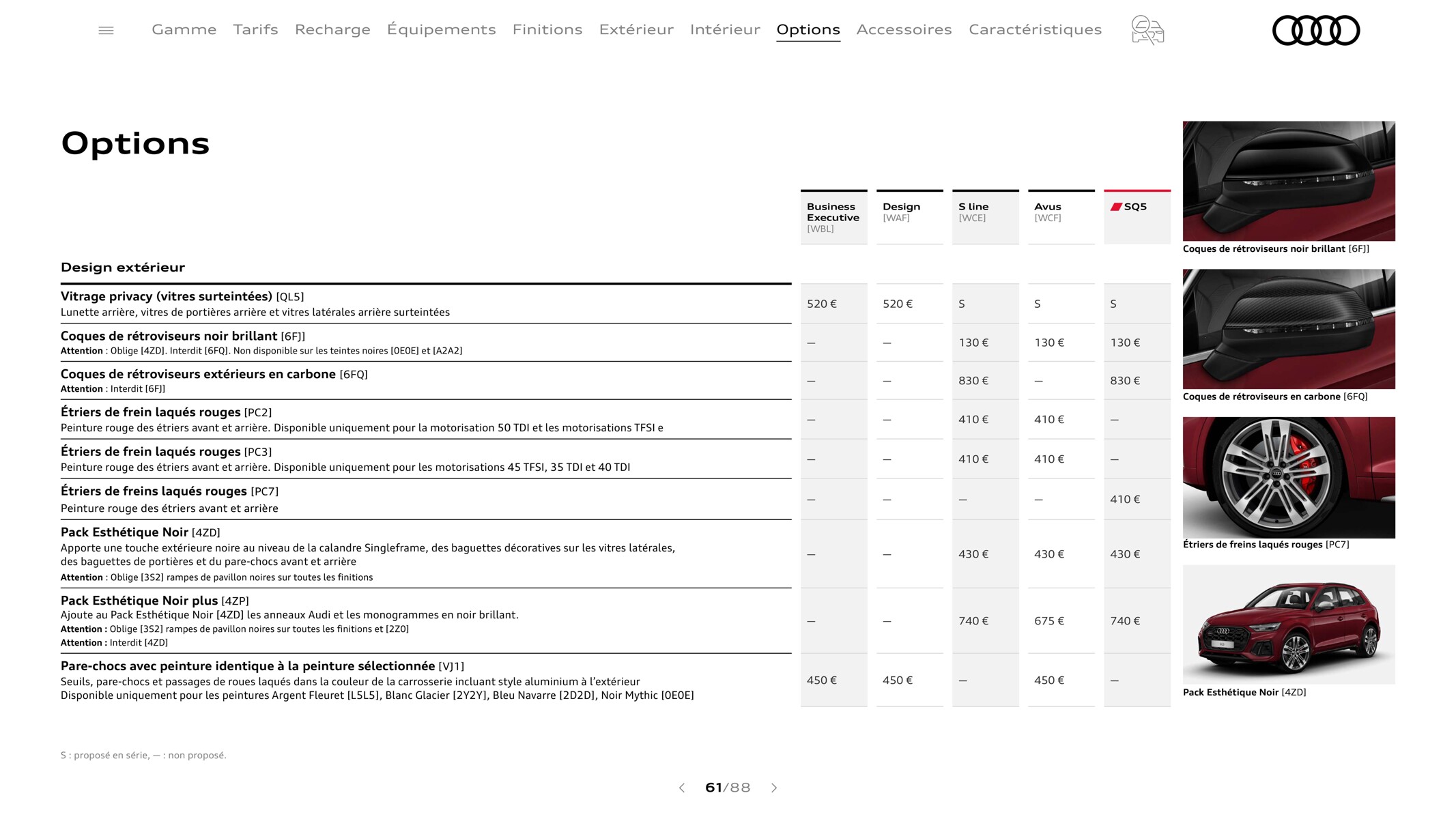1456x819 pixels.
Task: Click the Vitrage privacy [QL5] row title
Action: click(182, 297)
